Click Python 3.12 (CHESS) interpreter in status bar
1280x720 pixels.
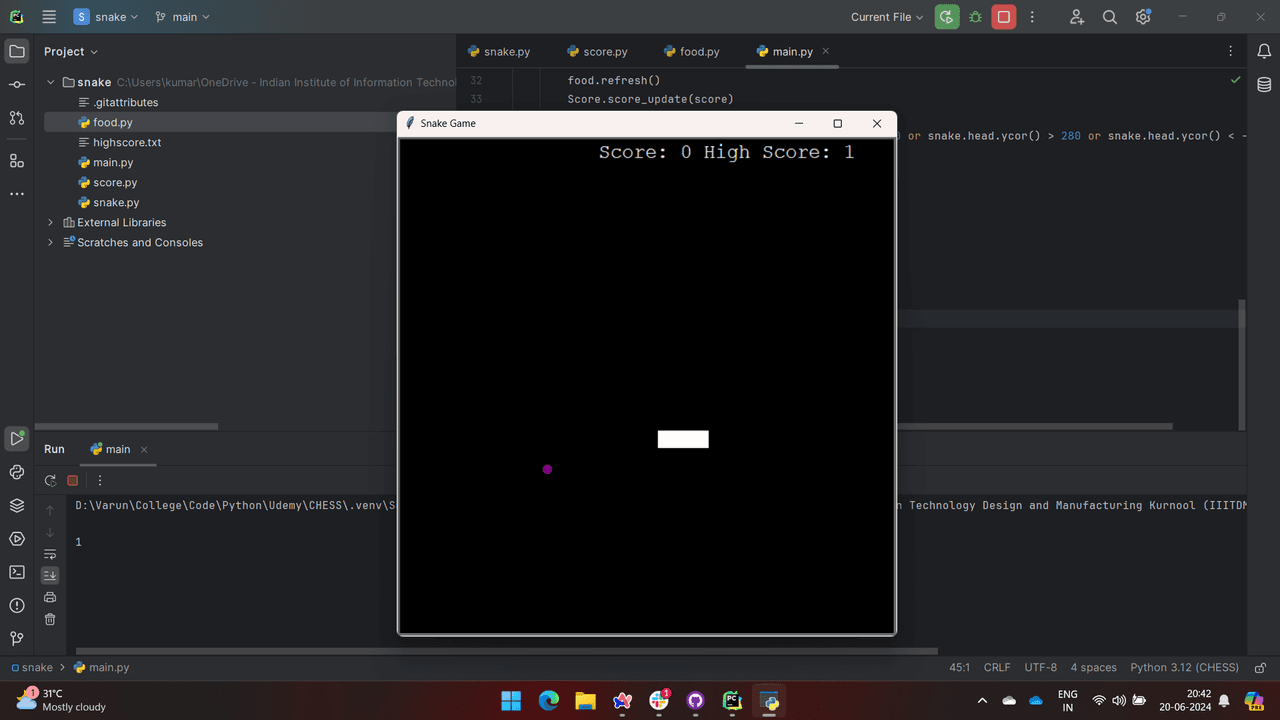(x=1184, y=667)
